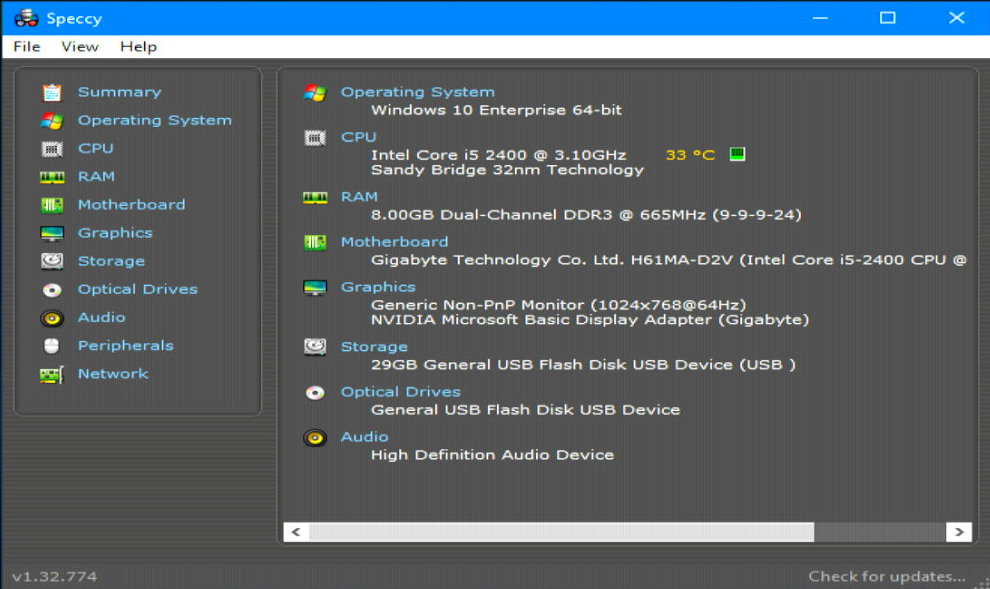The height and width of the screenshot is (589, 990).
Task: Click the Check for updates link
Action: pos(886,575)
